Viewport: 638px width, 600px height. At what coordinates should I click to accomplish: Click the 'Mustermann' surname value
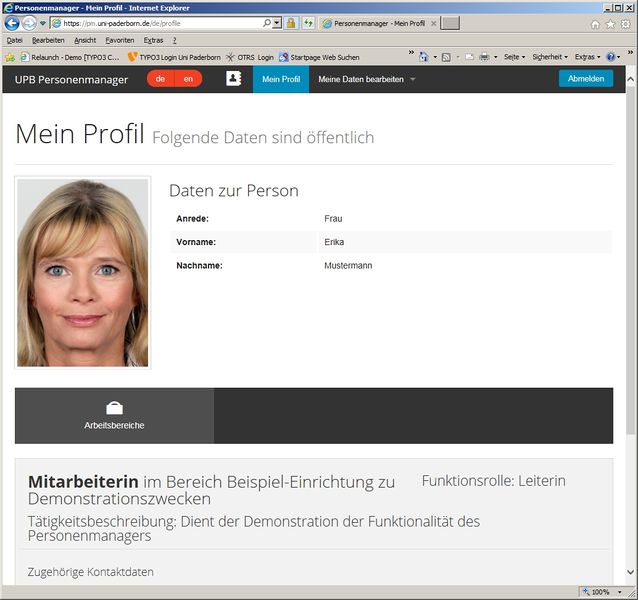pyautogui.click(x=348, y=266)
